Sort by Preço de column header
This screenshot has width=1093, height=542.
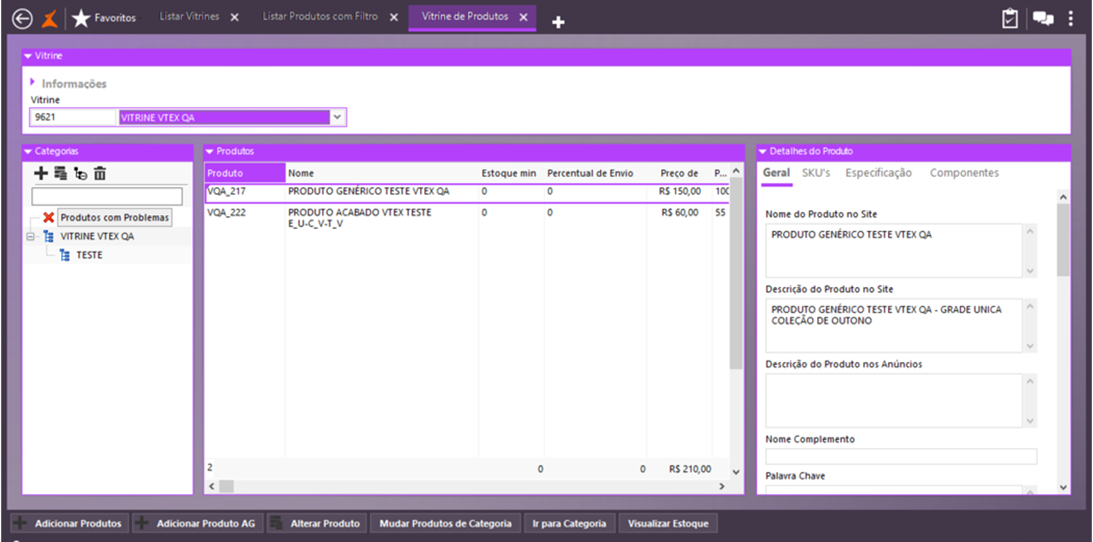tap(679, 173)
